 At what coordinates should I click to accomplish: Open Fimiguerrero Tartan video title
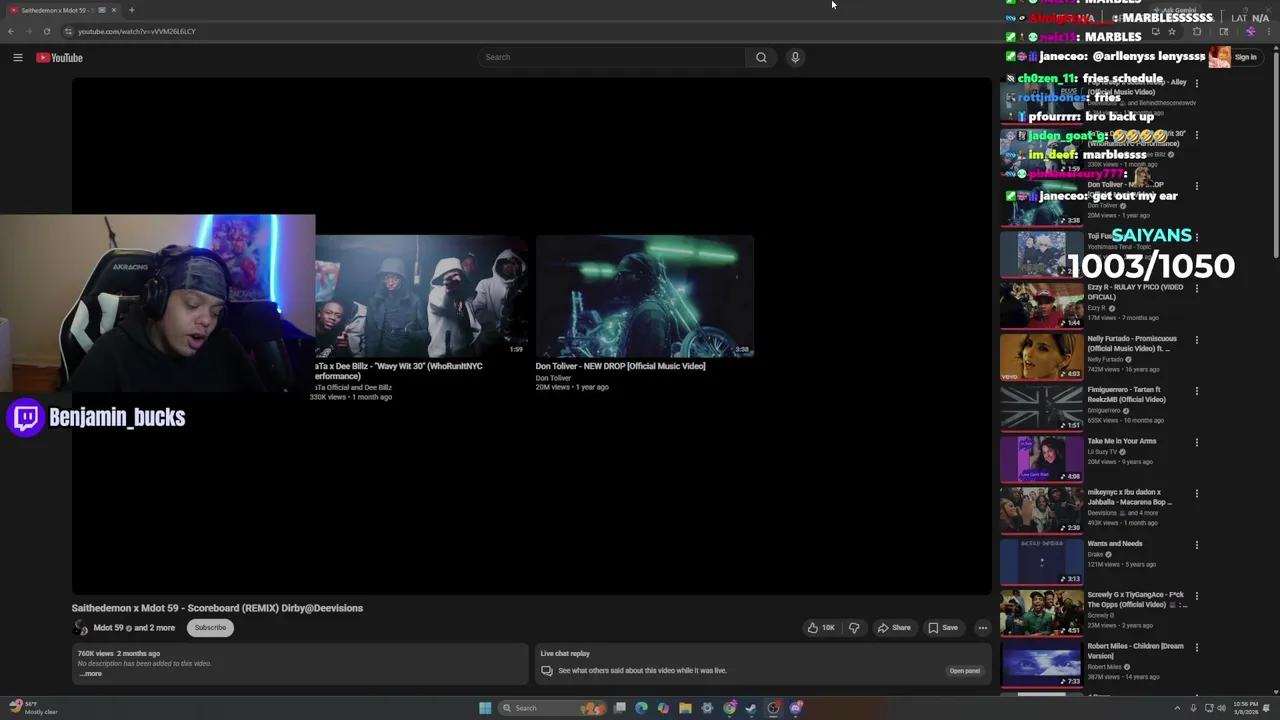[x=1125, y=394]
